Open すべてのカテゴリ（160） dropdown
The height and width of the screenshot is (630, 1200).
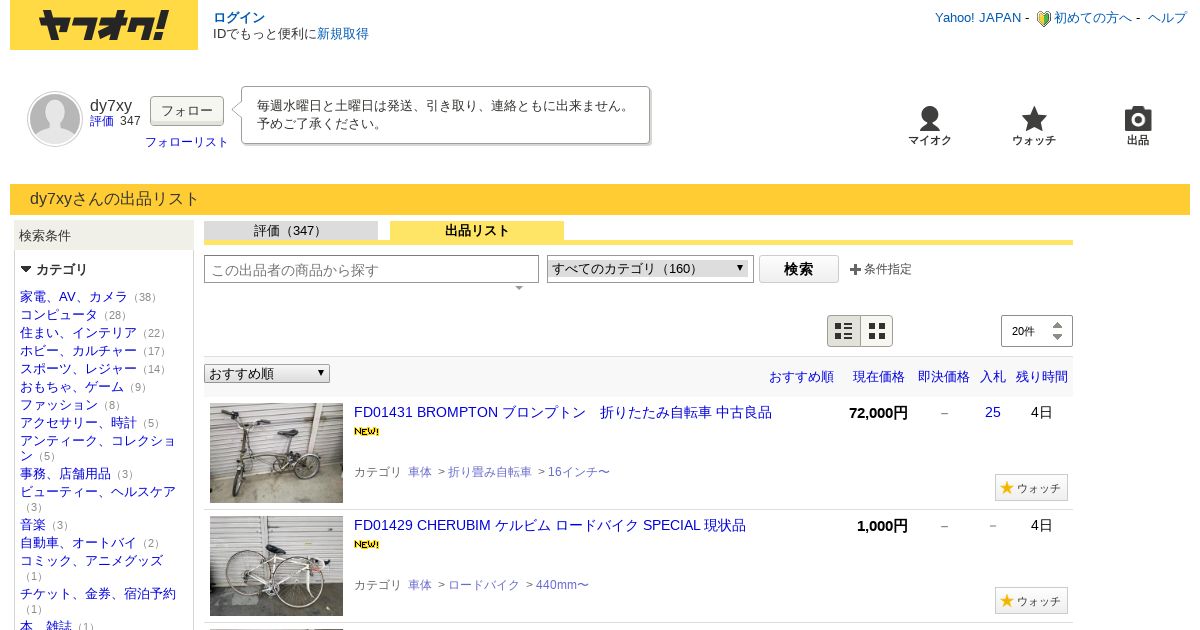coord(649,269)
